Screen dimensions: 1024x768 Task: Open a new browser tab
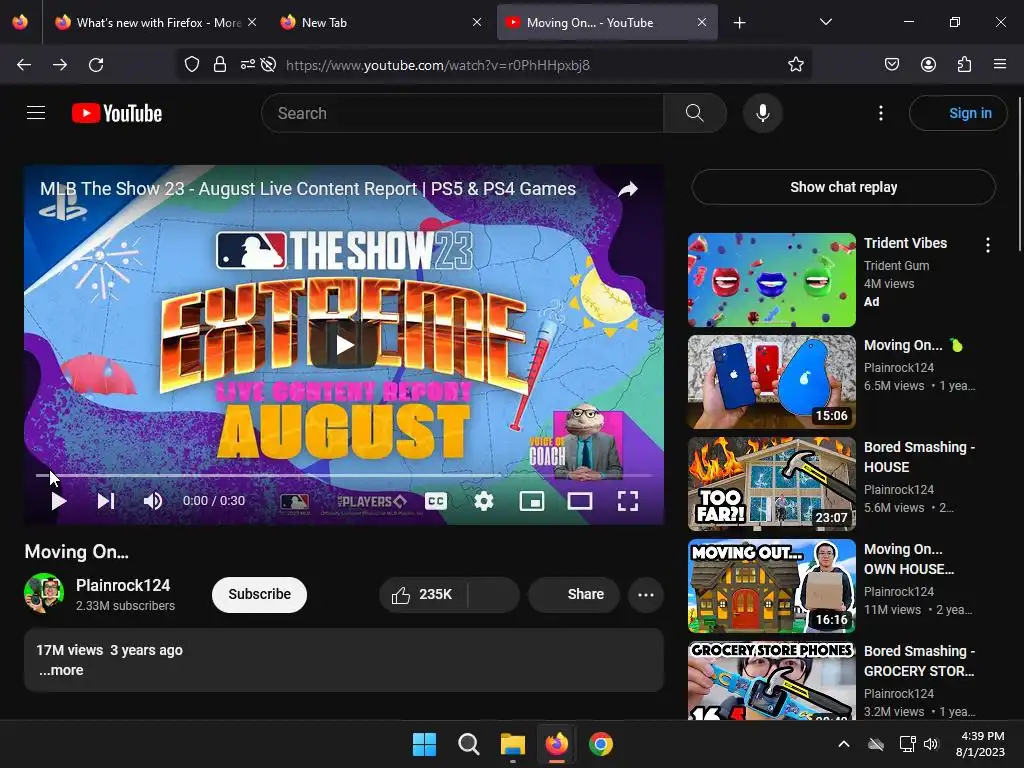click(x=739, y=23)
